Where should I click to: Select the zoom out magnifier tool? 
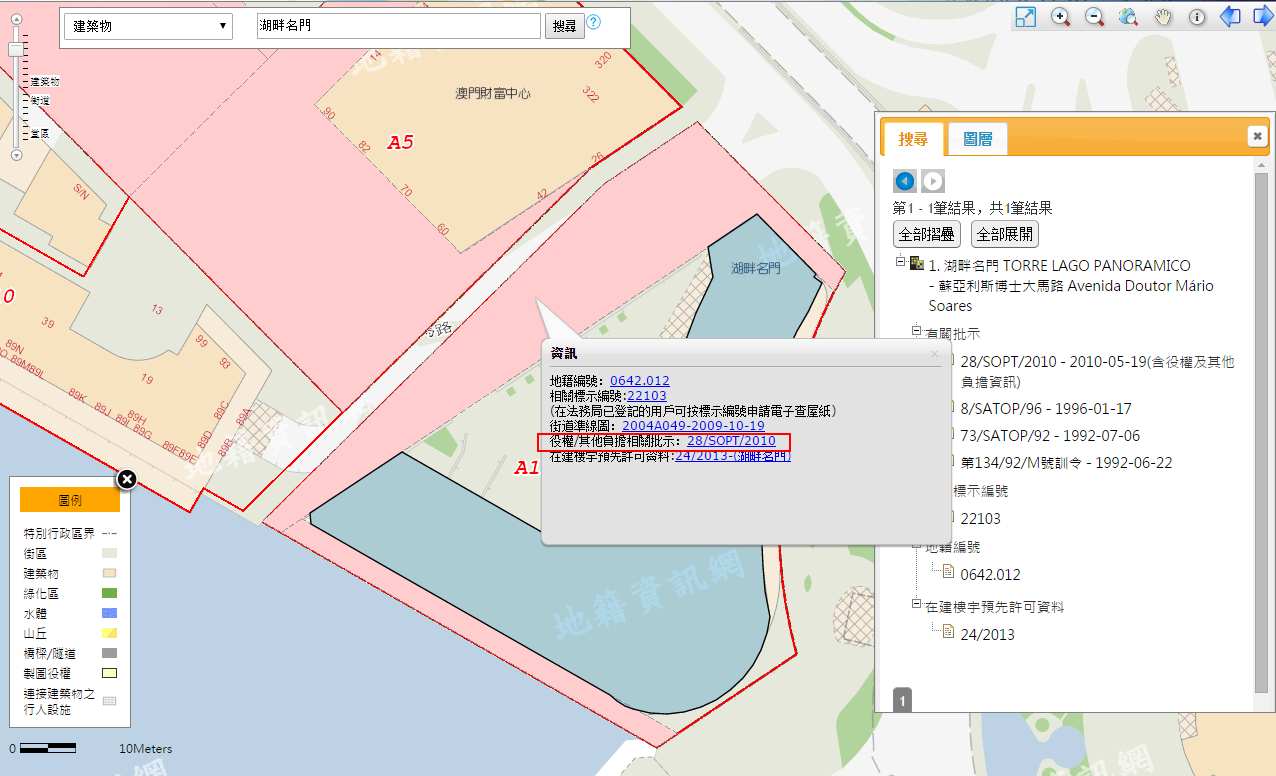point(1094,17)
